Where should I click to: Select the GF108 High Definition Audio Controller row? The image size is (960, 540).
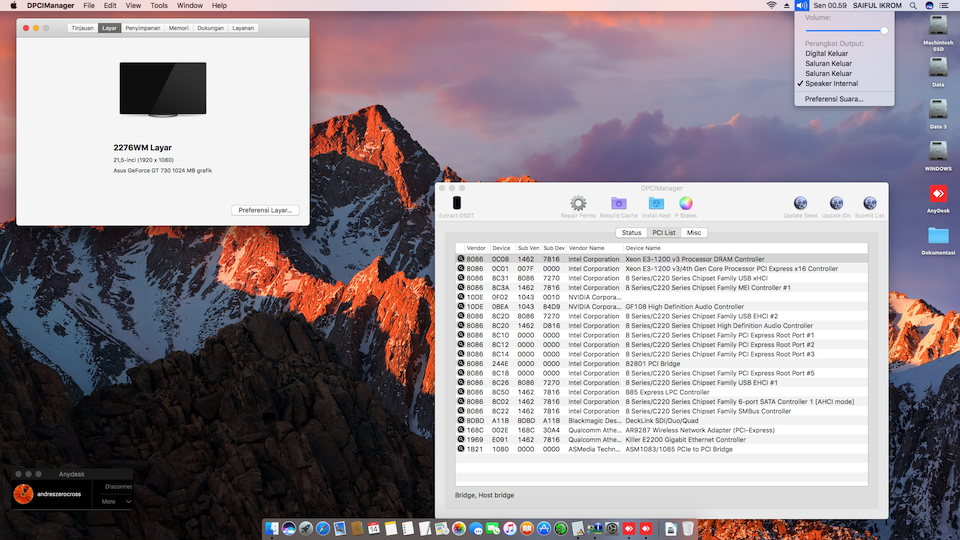(661, 307)
